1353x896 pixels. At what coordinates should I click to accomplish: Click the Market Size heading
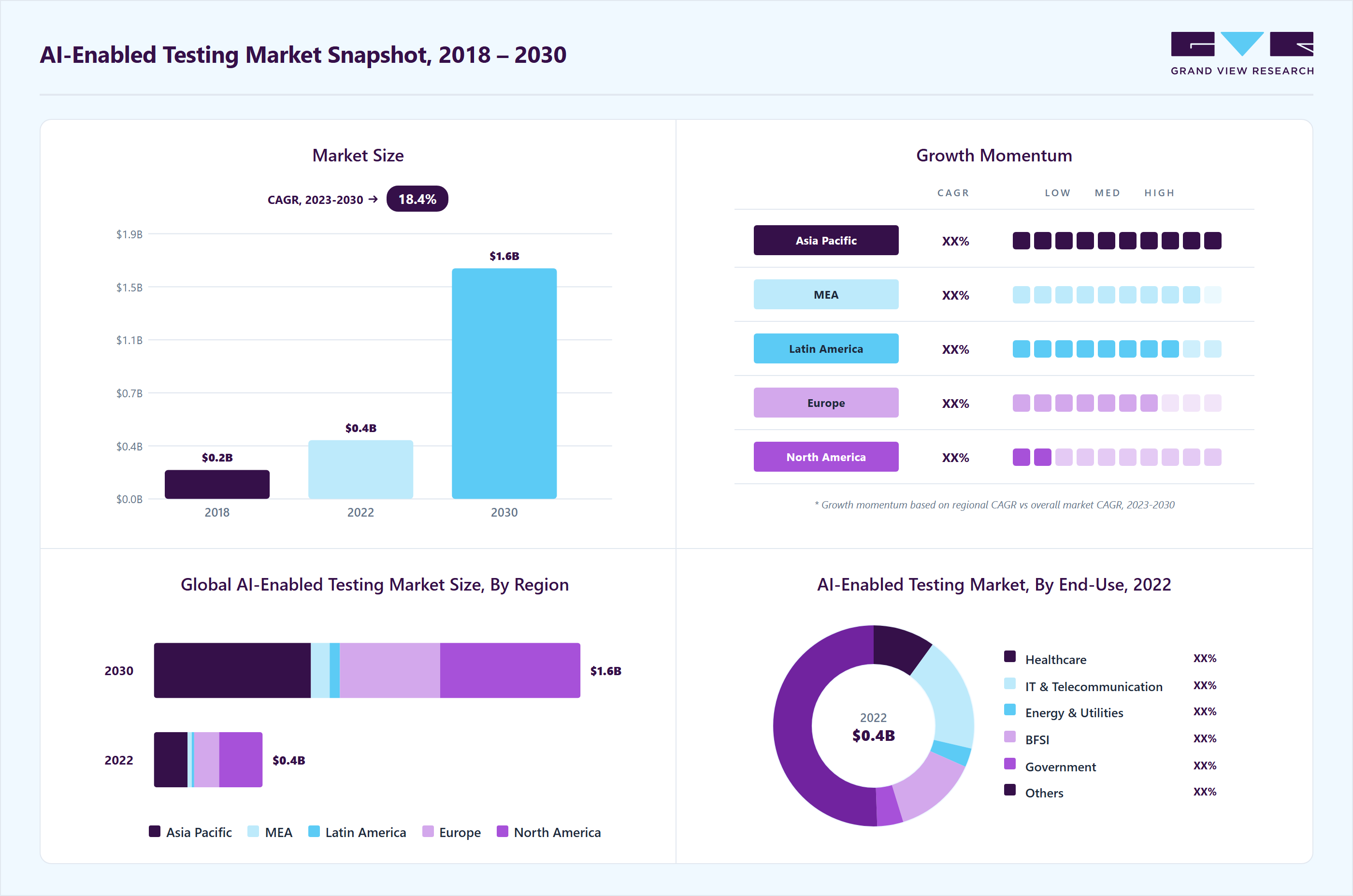[358, 156]
